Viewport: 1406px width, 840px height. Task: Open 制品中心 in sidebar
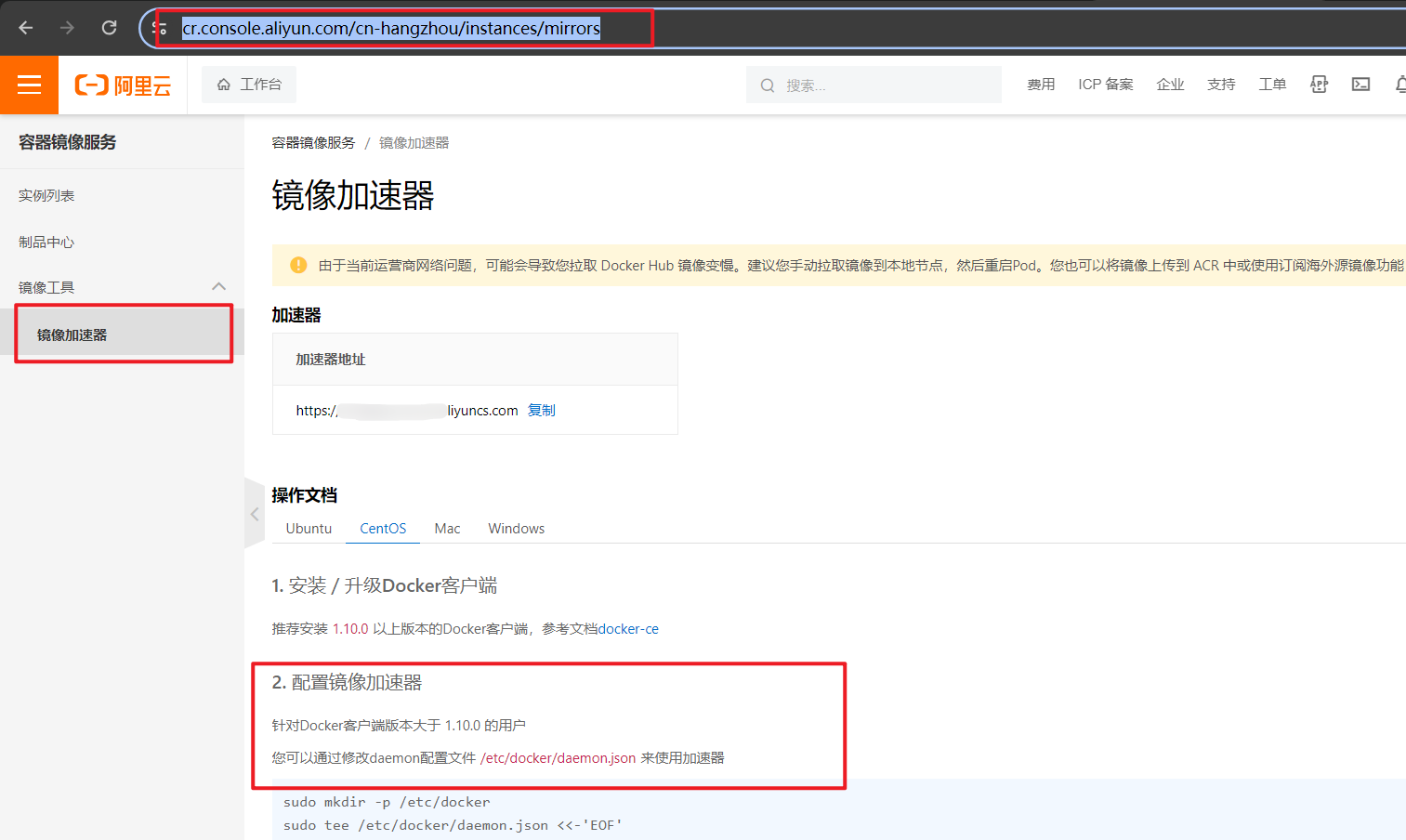tap(46, 242)
